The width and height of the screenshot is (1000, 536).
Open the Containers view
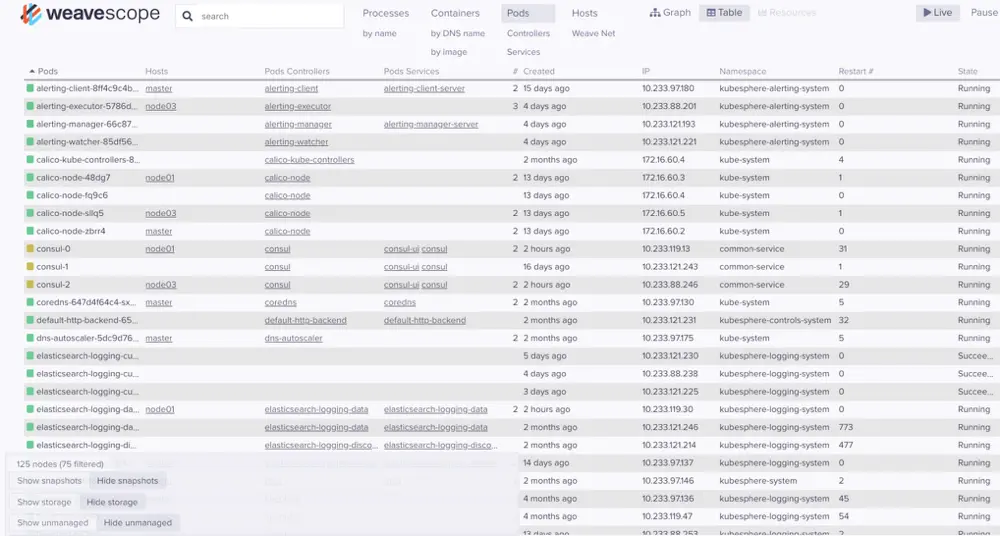pyautogui.click(x=455, y=13)
